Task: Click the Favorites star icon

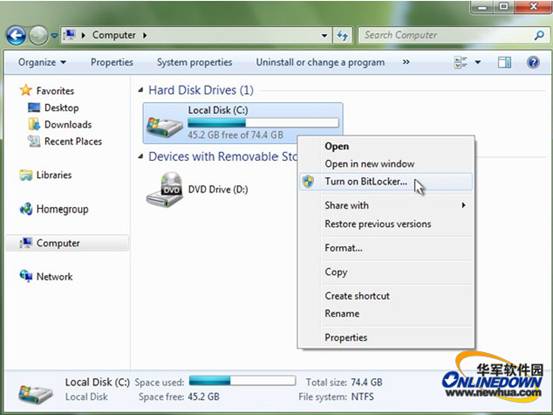Action: pyautogui.click(x=26, y=90)
